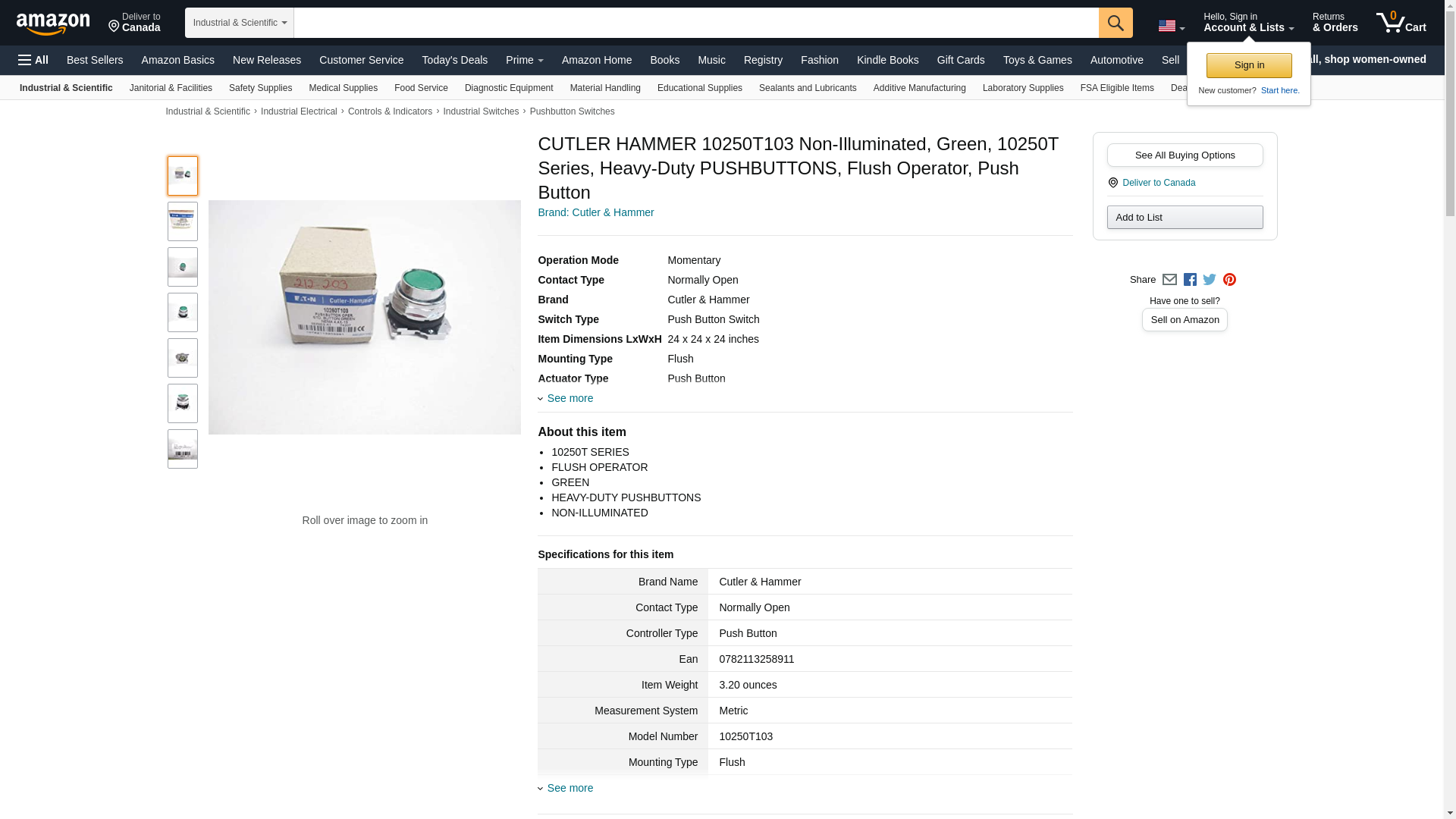Screen dimensions: 1456x819
Task: Open Today's Deals nav item
Action: pos(454,60)
